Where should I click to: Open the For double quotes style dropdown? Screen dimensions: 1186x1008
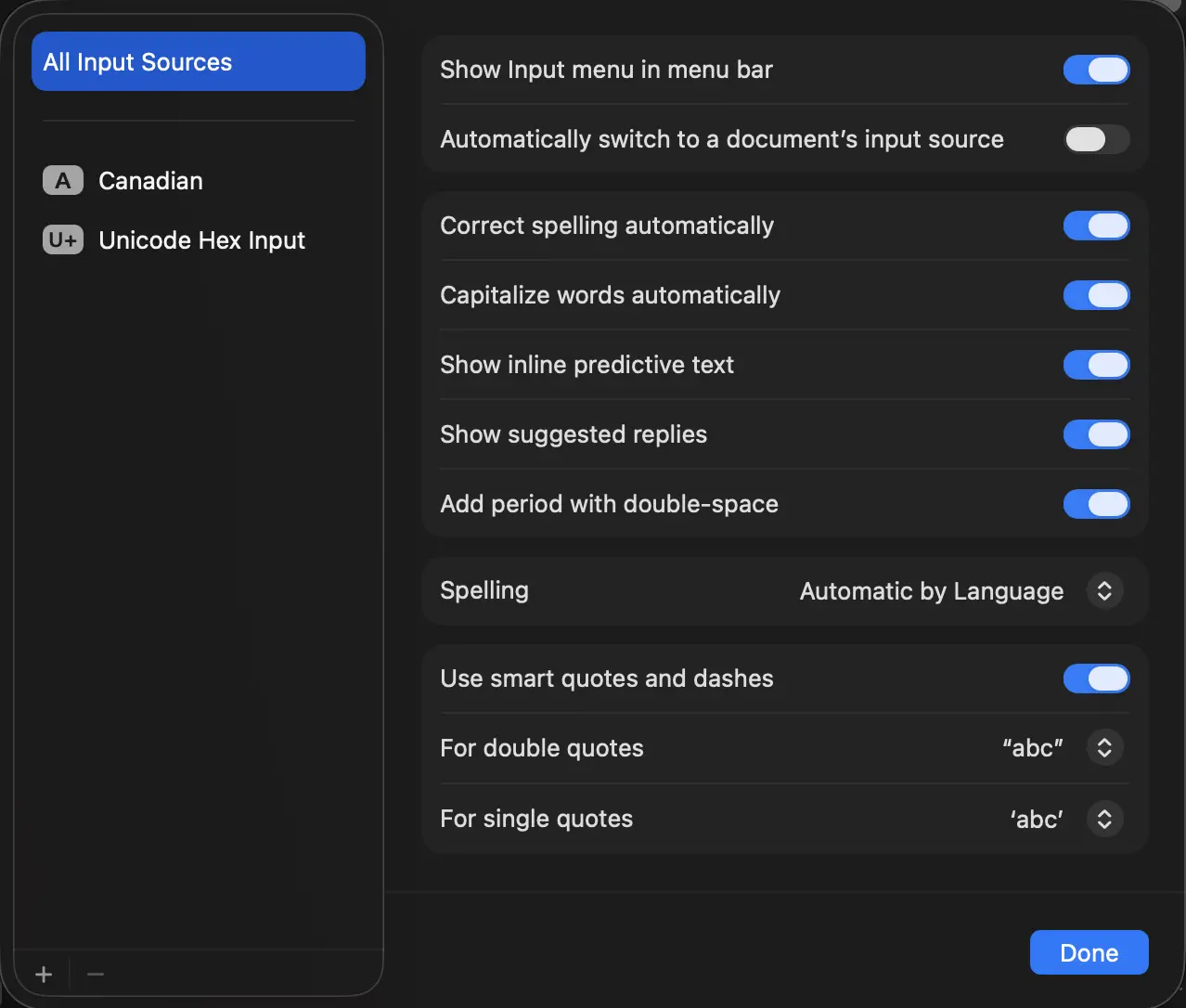[1104, 748]
